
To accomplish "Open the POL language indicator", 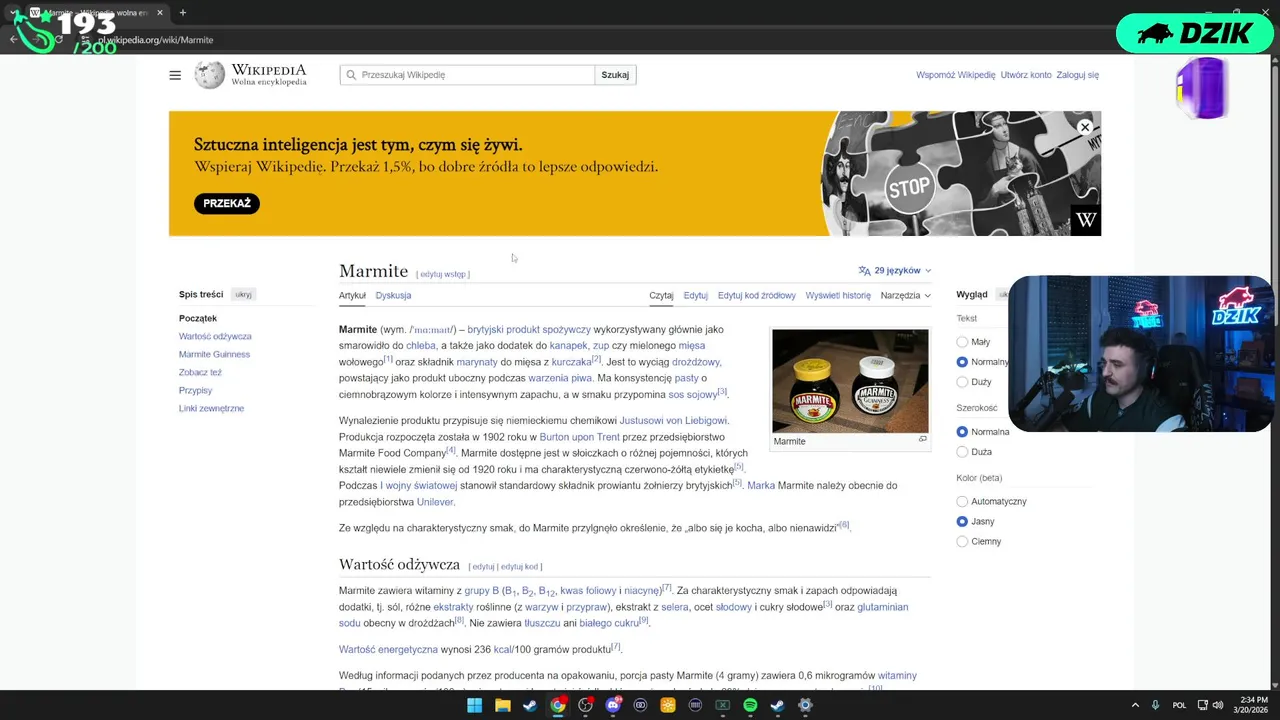I will pyautogui.click(x=1179, y=705).
